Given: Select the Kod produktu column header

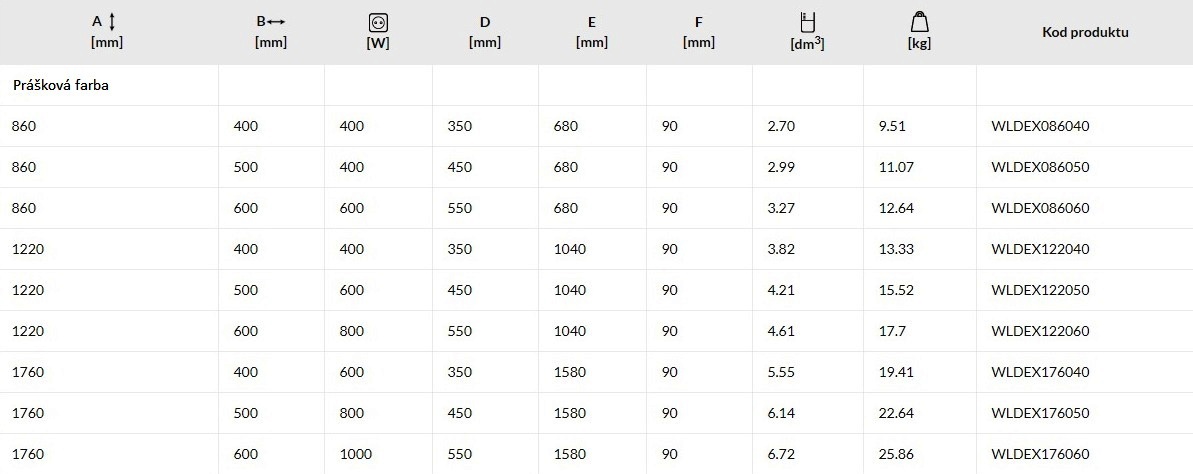Looking at the screenshot, I should 1085,32.
